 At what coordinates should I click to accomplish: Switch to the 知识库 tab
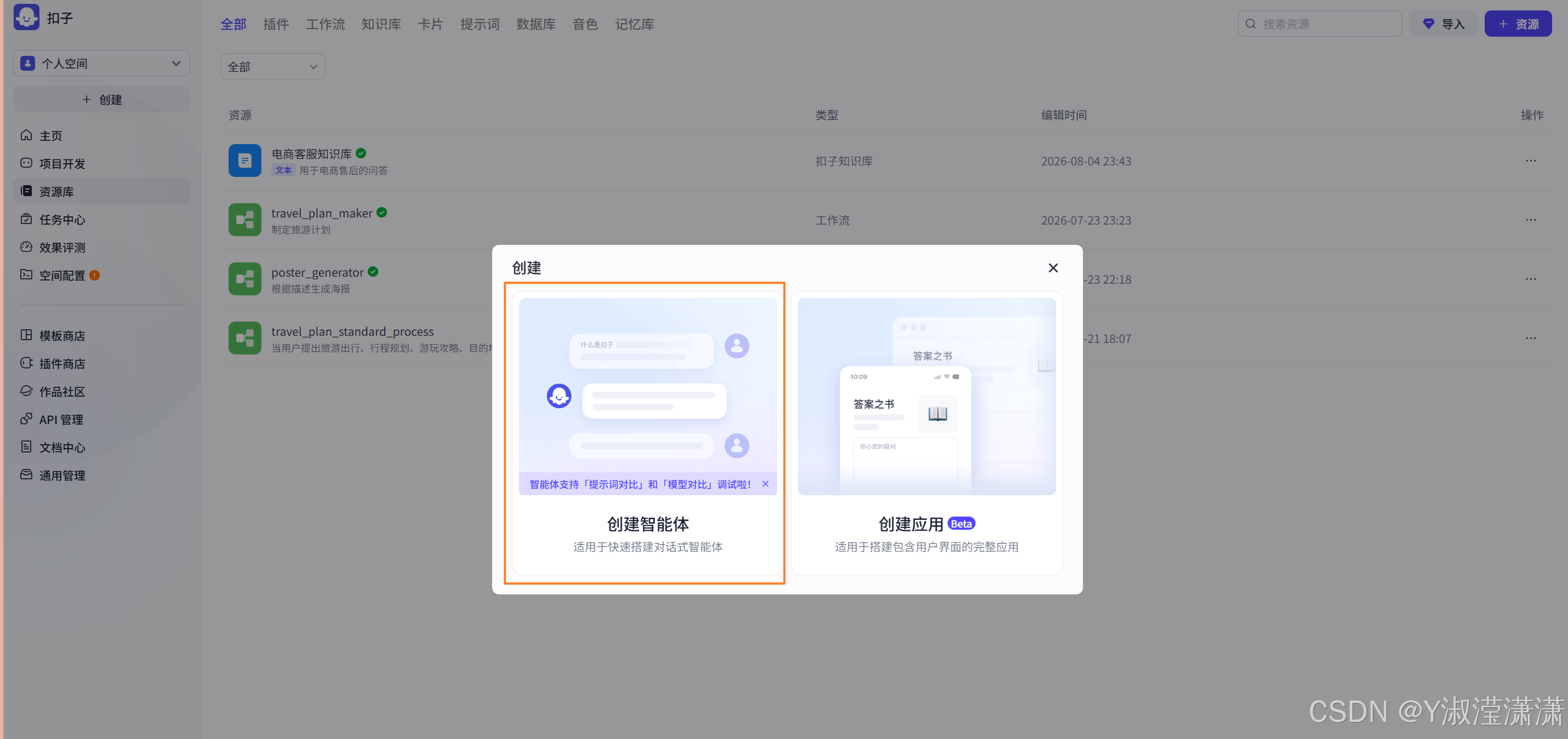(x=381, y=24)
